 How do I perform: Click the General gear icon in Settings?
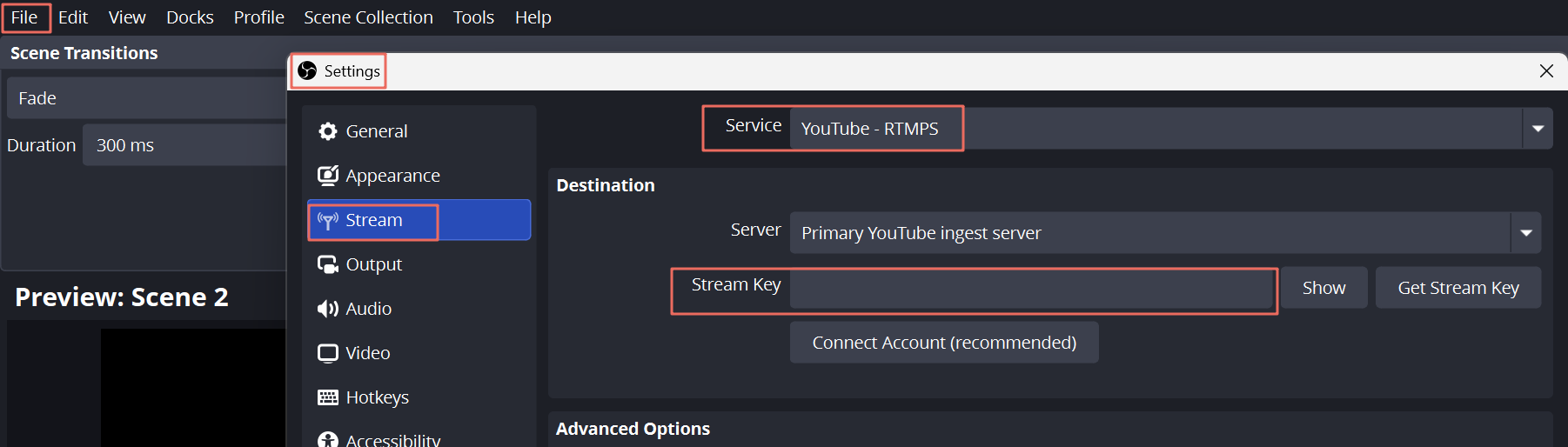(328, 131)
